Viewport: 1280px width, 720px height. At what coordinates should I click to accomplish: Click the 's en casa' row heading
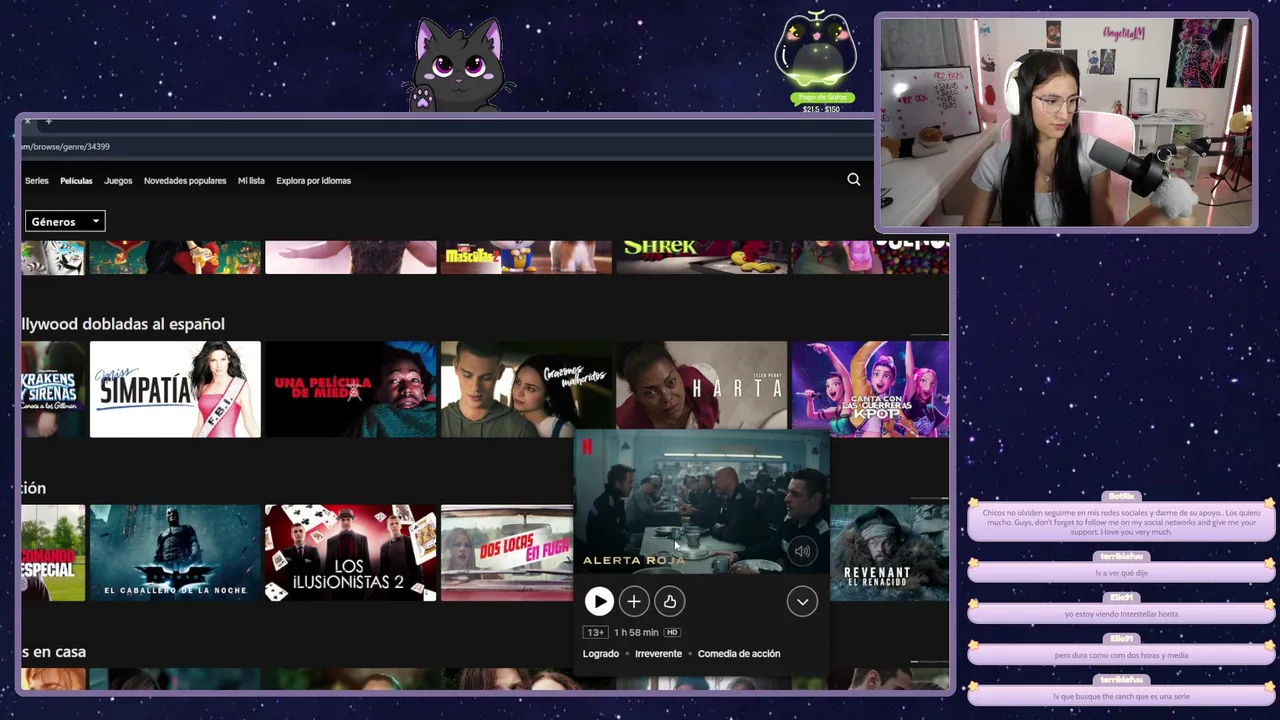coord(54,652)
